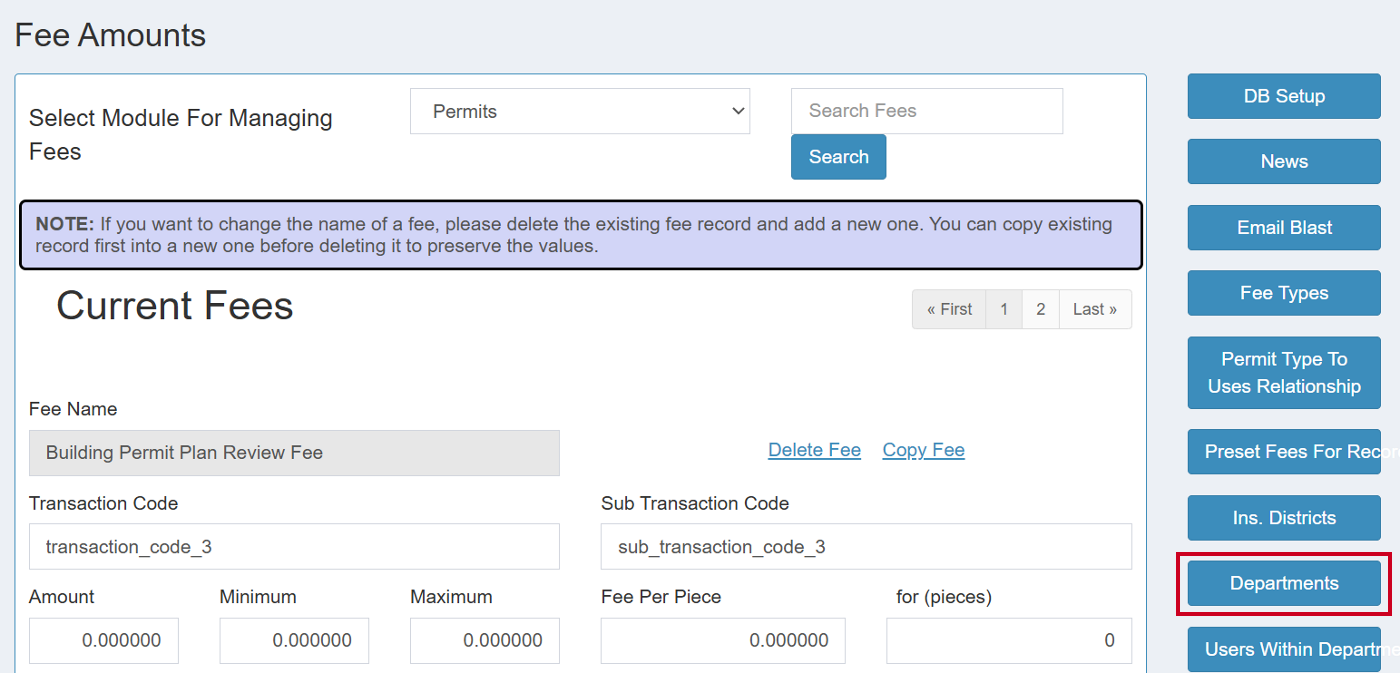Click the 'Fee Per Piece' label
The width and height of the screenshot is (1400, 673).
(661, 597)
